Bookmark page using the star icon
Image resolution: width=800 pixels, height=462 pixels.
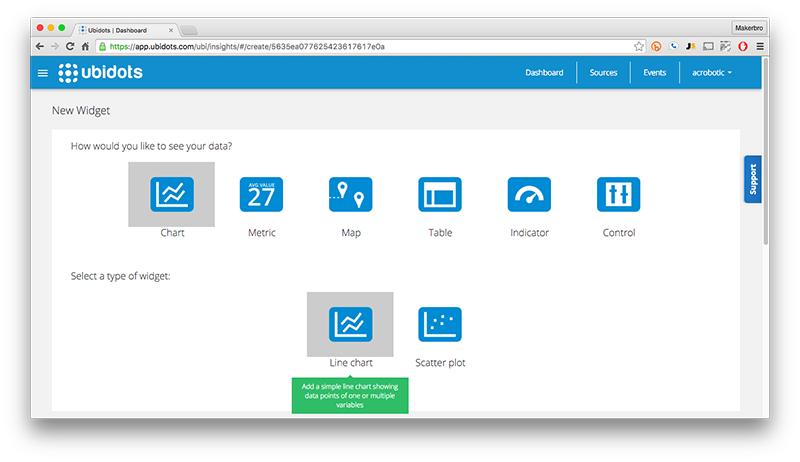[639, 46]
